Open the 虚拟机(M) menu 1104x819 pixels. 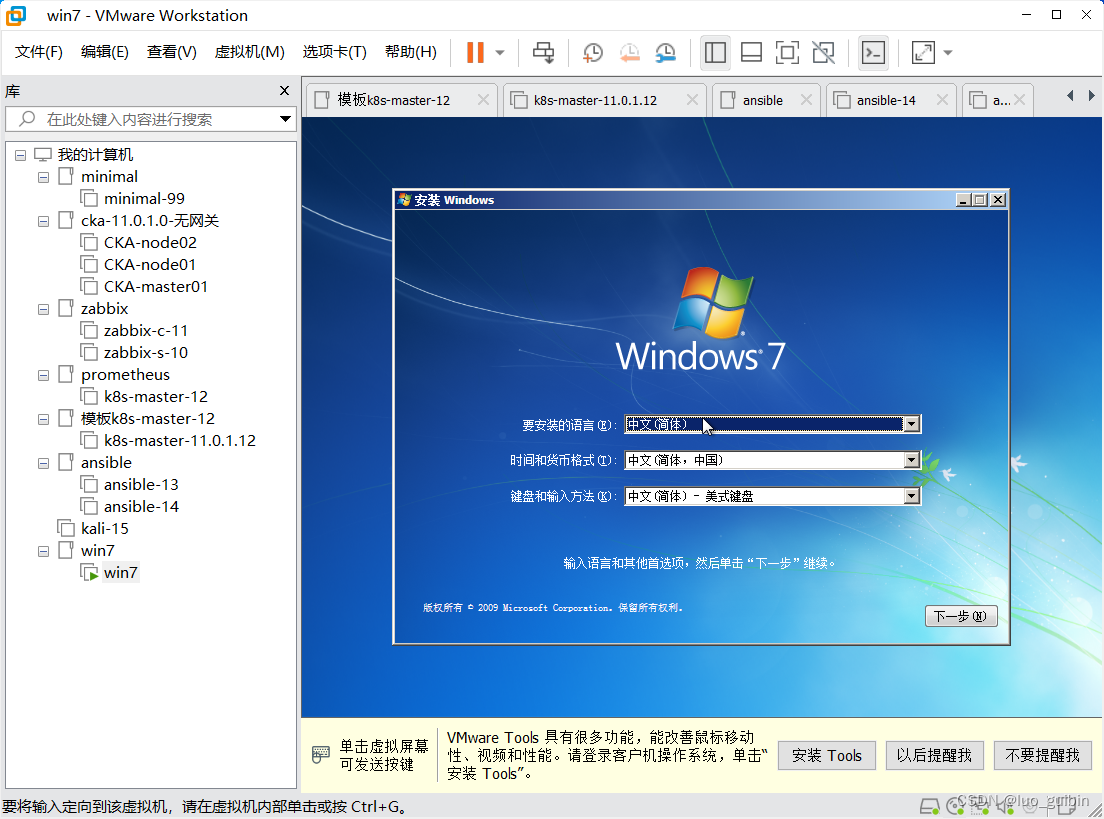249,52
